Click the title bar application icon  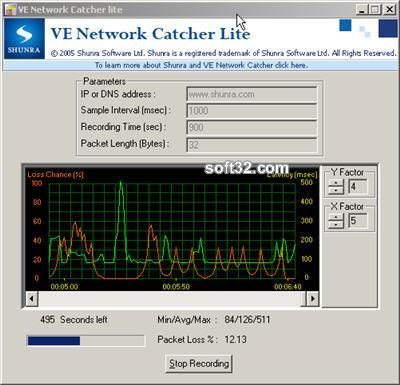[10, 9]
